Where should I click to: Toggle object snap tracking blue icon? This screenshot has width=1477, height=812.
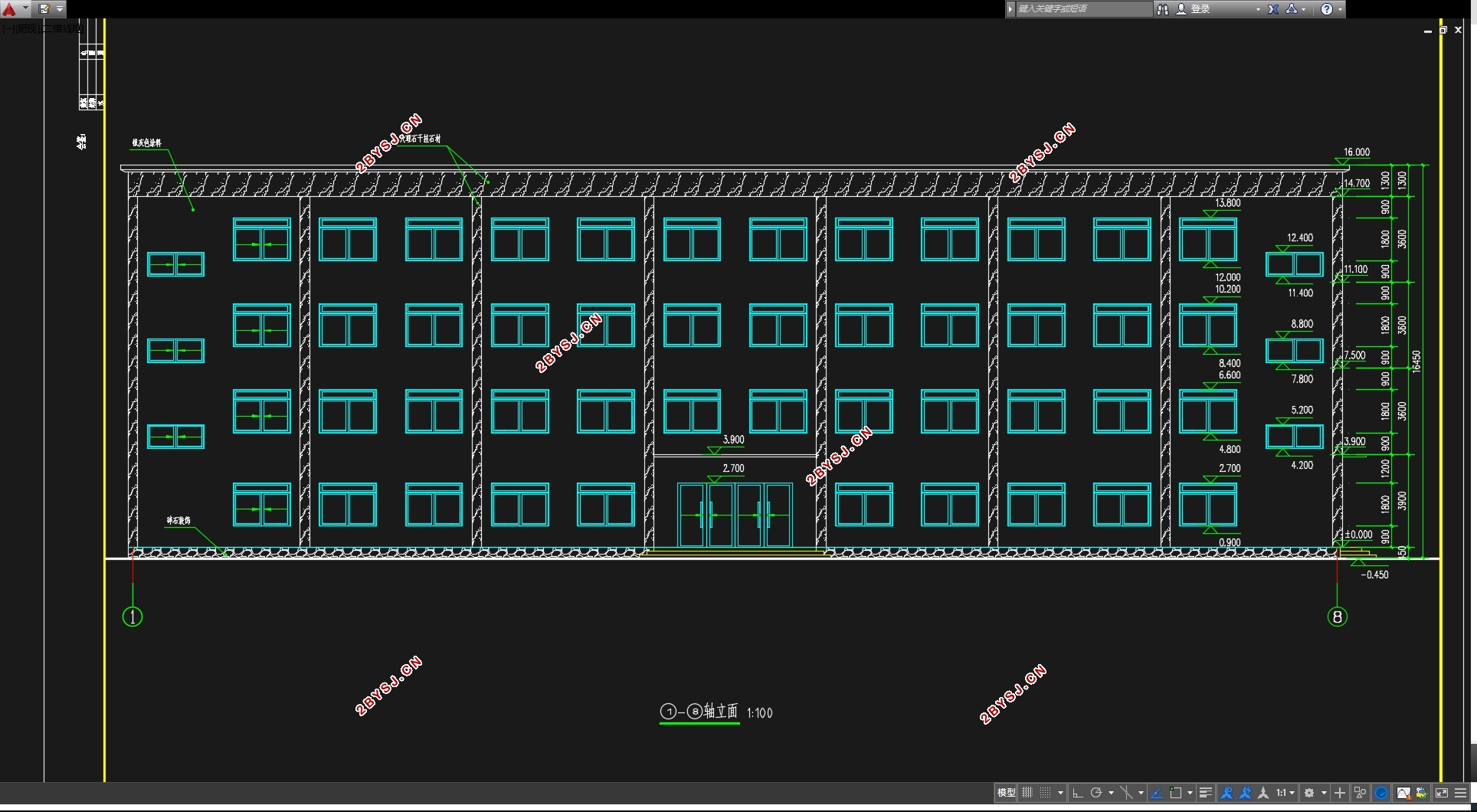tap(1157, 793)
